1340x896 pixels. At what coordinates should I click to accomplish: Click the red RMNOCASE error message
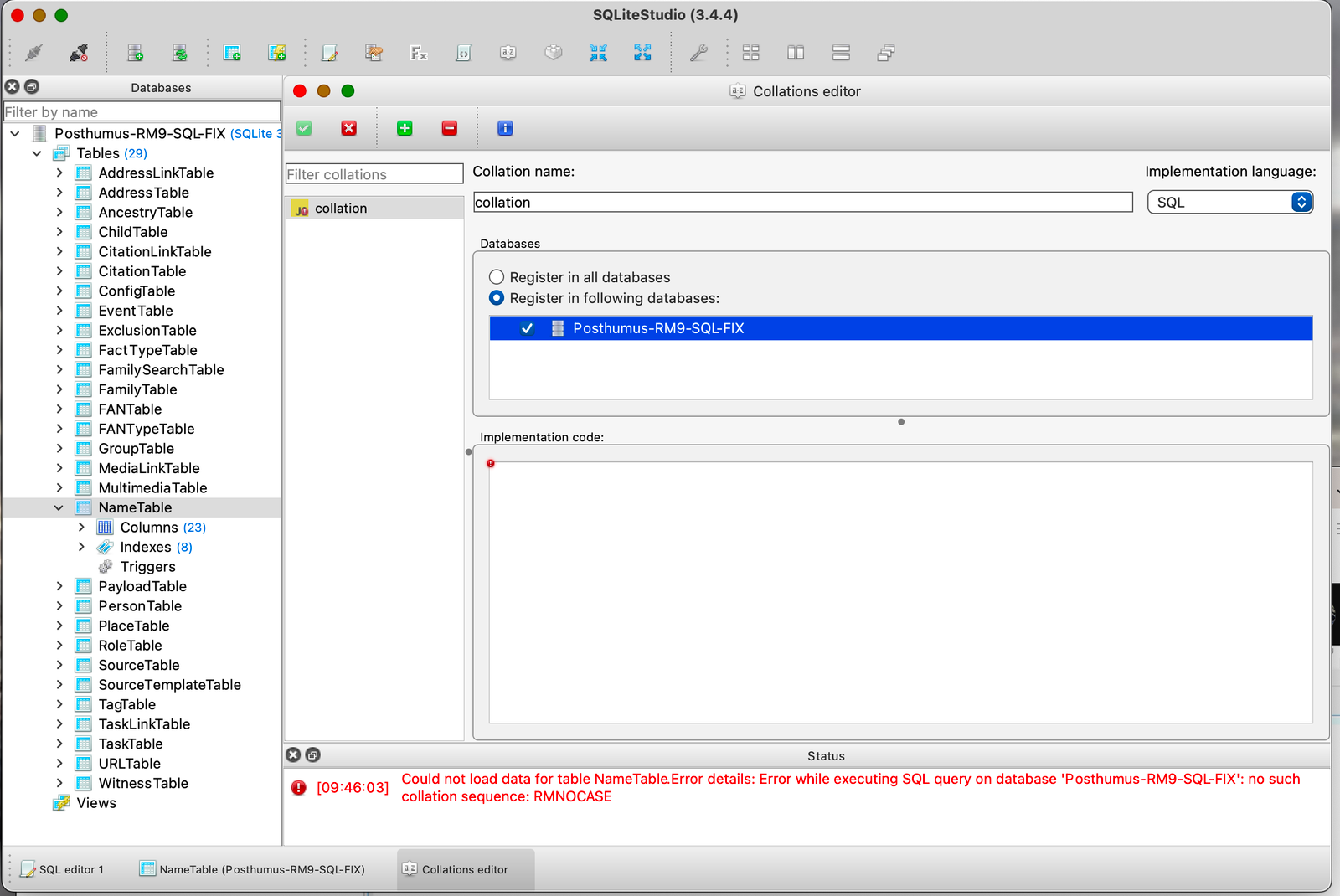pyautogui.click(x=850, y=787)
